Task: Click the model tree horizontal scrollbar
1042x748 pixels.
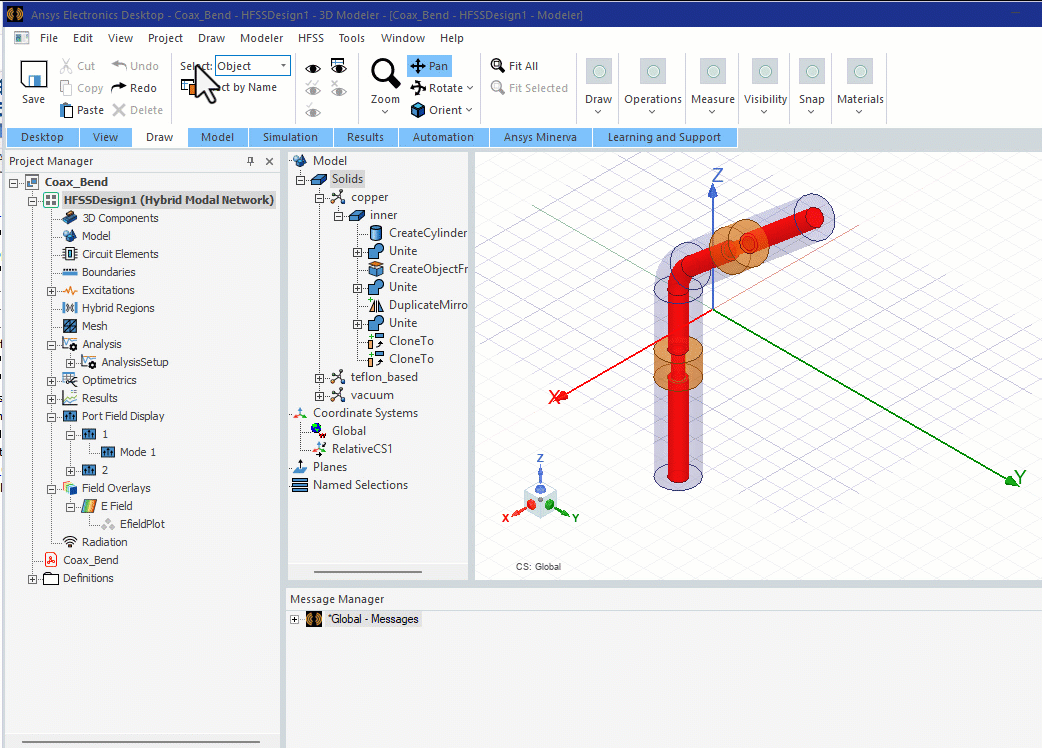Action: [x=367, y=571]
